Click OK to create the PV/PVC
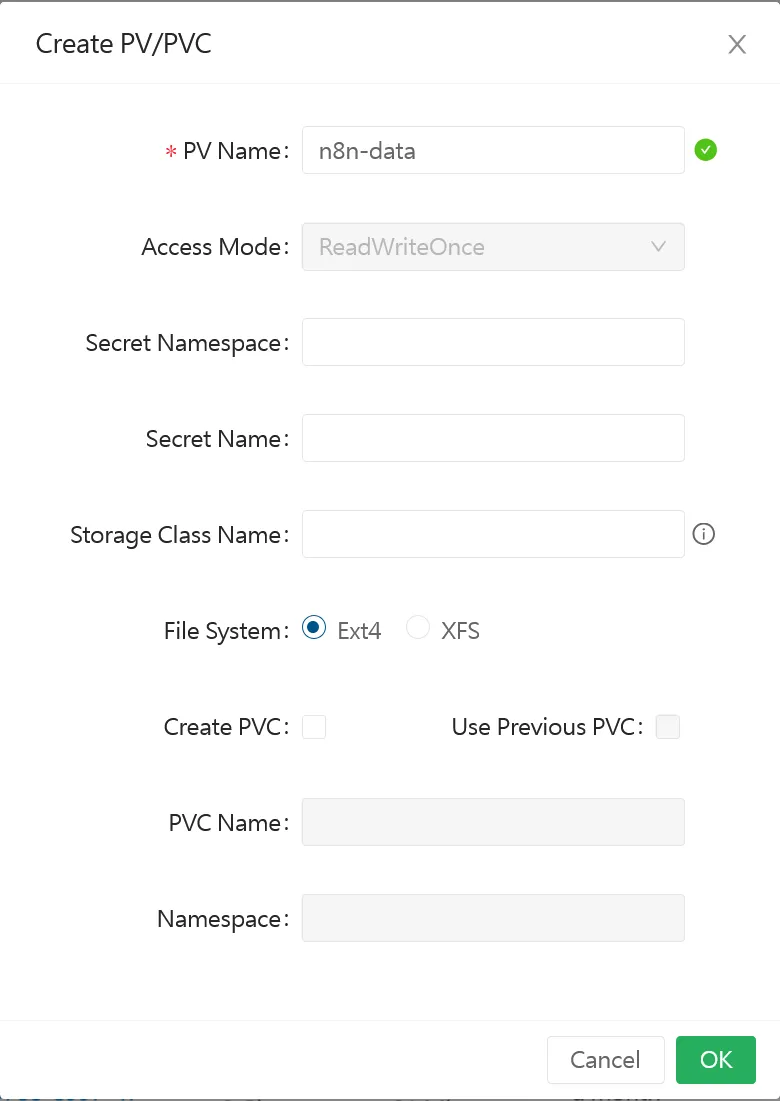 [716, 1059]
